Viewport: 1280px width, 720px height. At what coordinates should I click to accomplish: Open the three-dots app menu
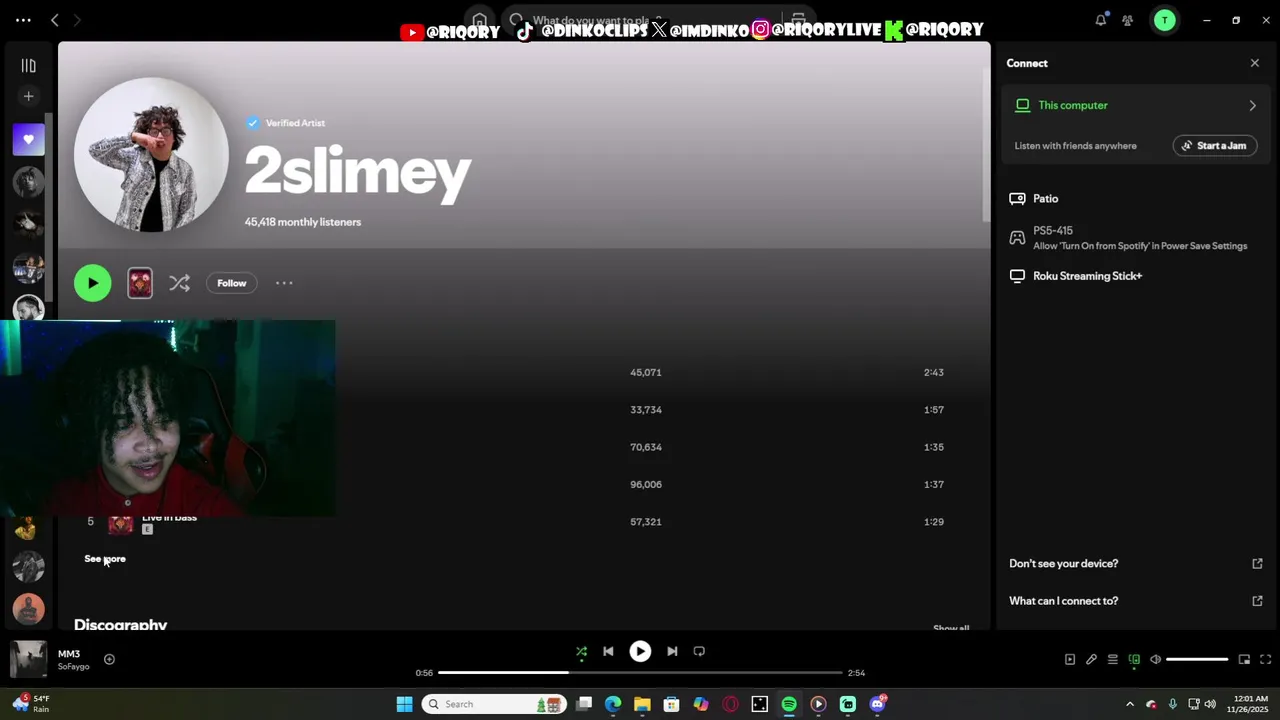coord(23,20)
